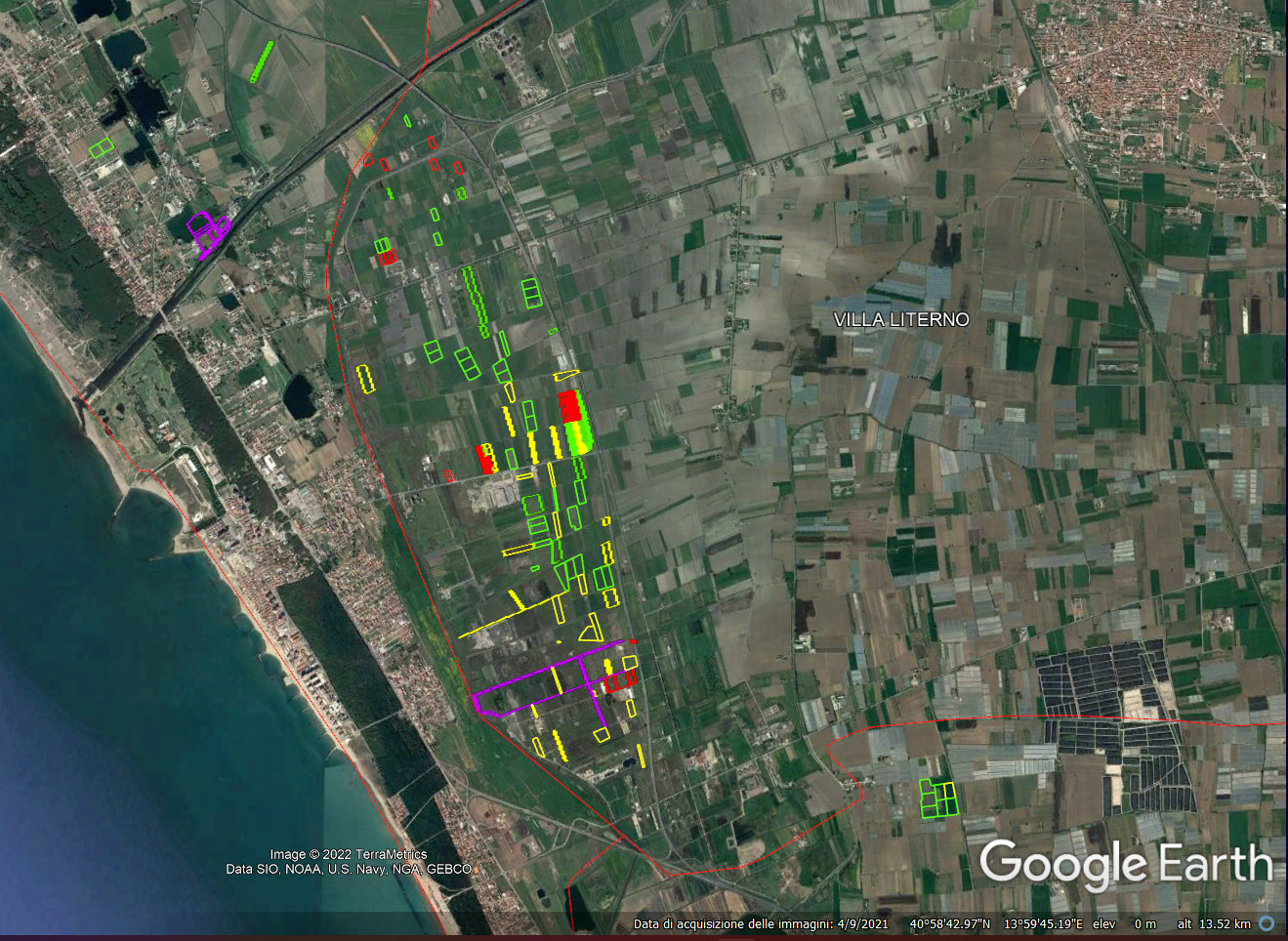Select the VILLA LITERNO place label
Image resolution: width=1288 pixels, height=941 pixels.
point(900,319)
